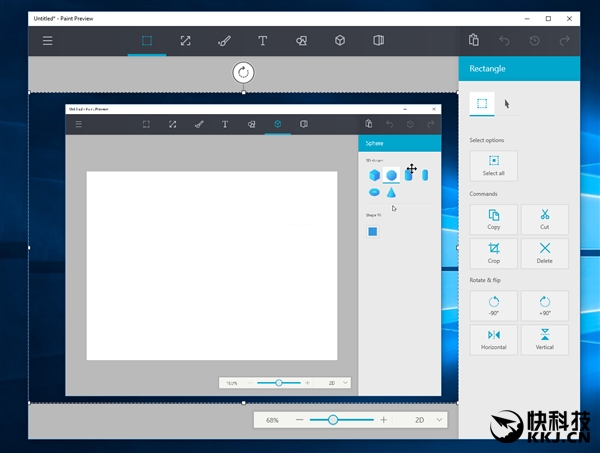Image resolution: width=600 pixels, height=453 pixels.
Task: Click the blue Shape fill swatch
Action: click(372, 231)
